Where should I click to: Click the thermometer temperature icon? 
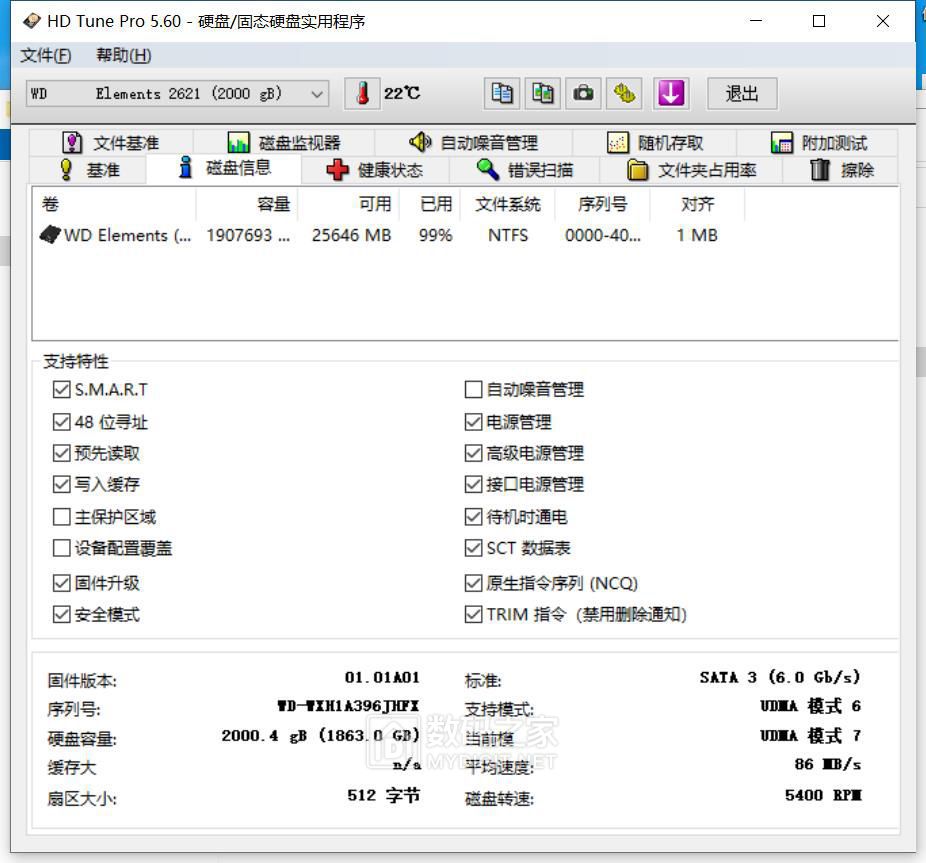[x=362, y=93]
